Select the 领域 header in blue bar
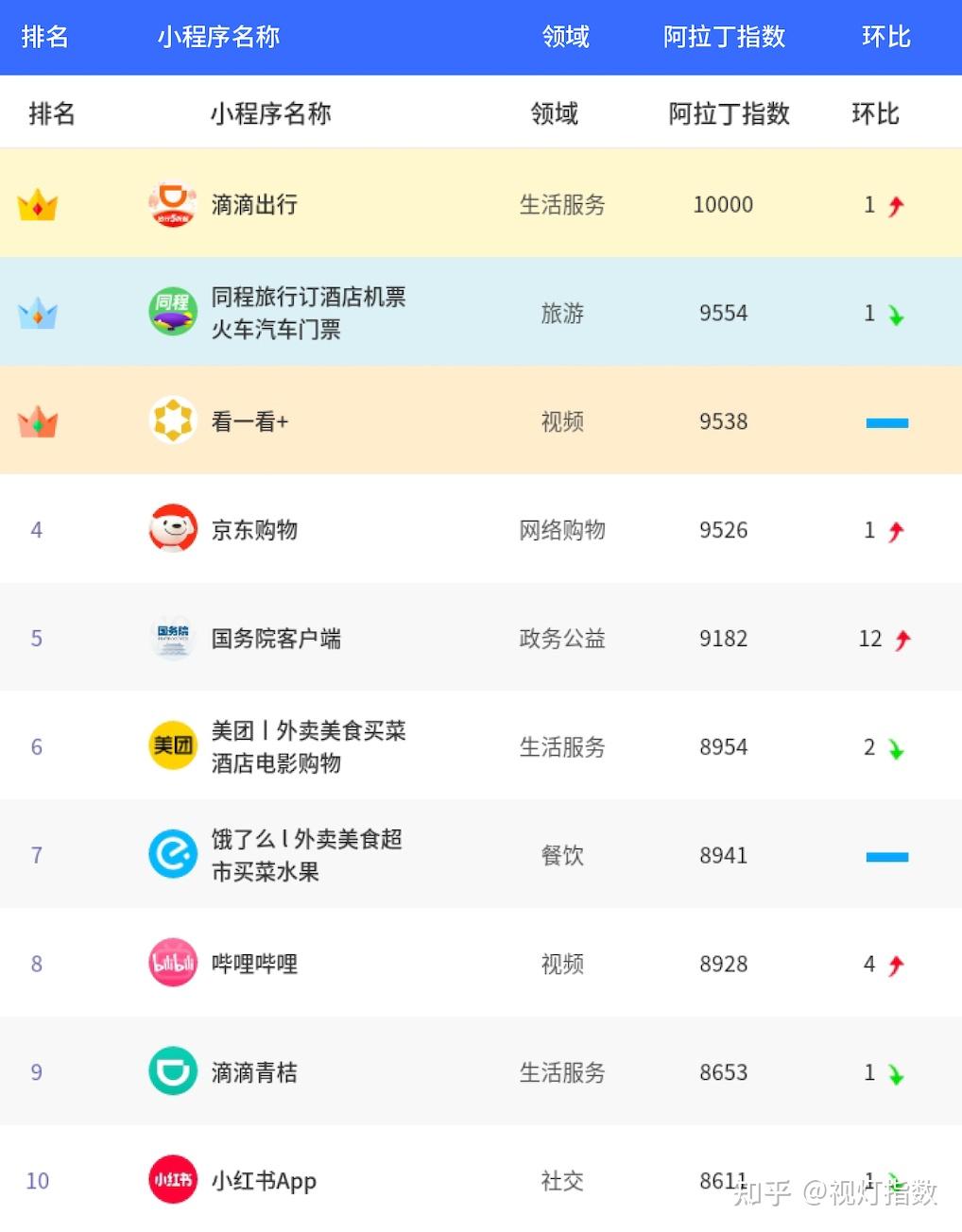Viewport: 962px width, 1232px height. (x=565, y=37)
